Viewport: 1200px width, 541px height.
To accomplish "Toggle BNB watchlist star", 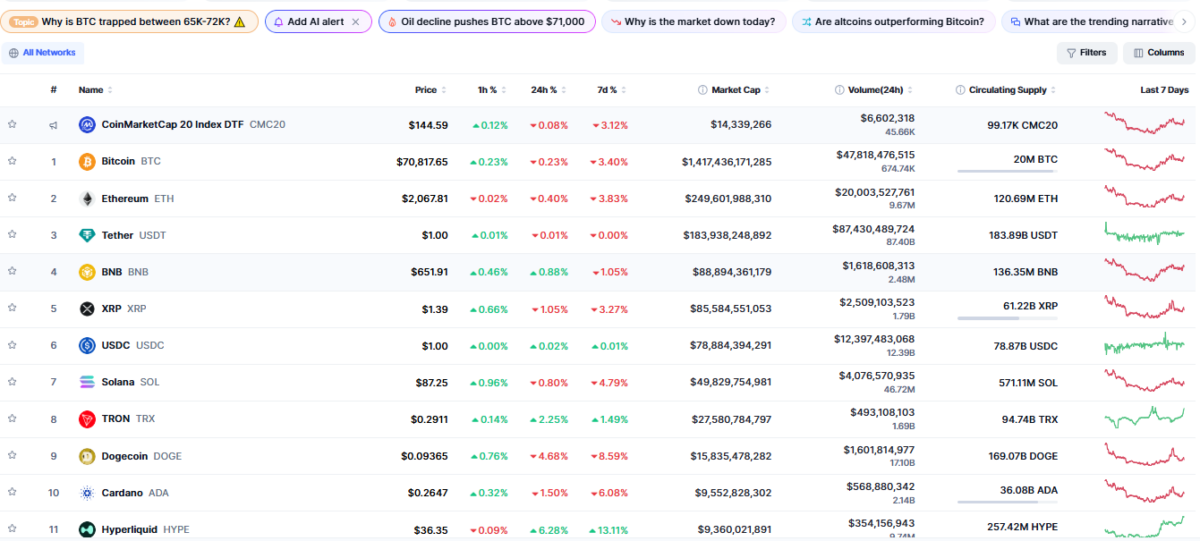I will coord(12,271).
